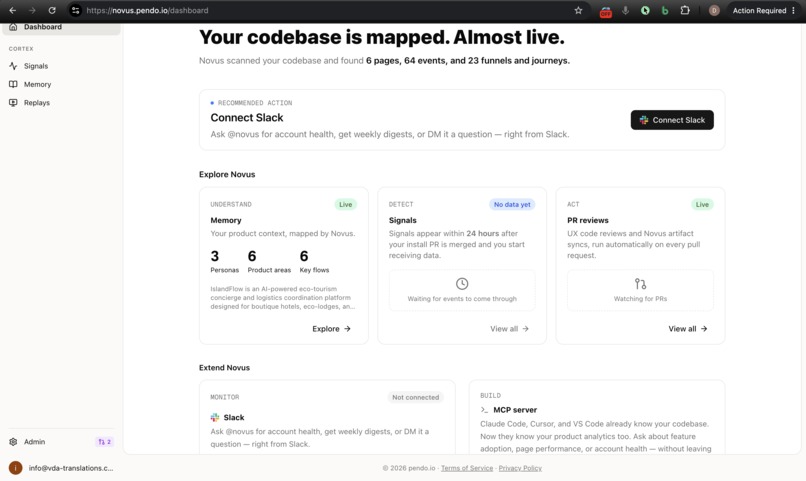The width and height of the screenshot is (806, 481).
Task: Click the No data yet badge
Action: coord(512,205)
